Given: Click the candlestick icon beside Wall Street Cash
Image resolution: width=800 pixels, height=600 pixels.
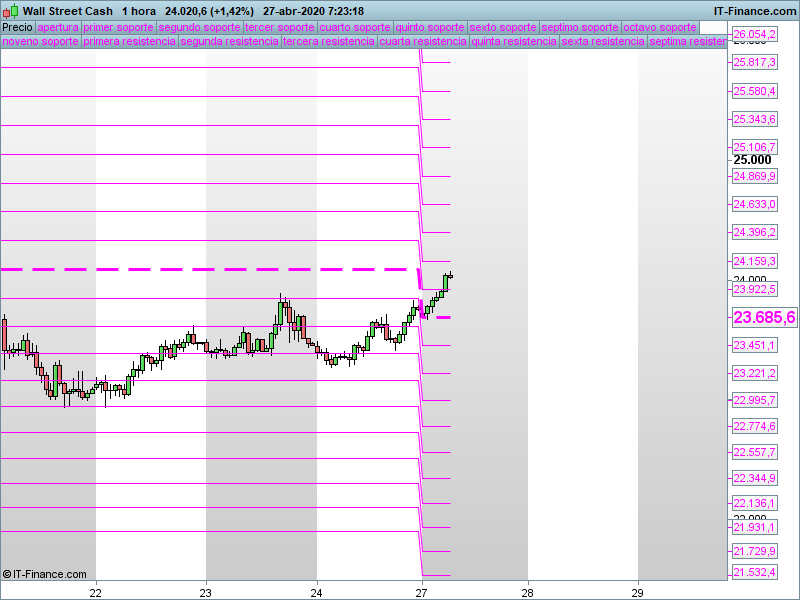Looking at the screenshot, I should pyautogui.click(x=11, y=11).
